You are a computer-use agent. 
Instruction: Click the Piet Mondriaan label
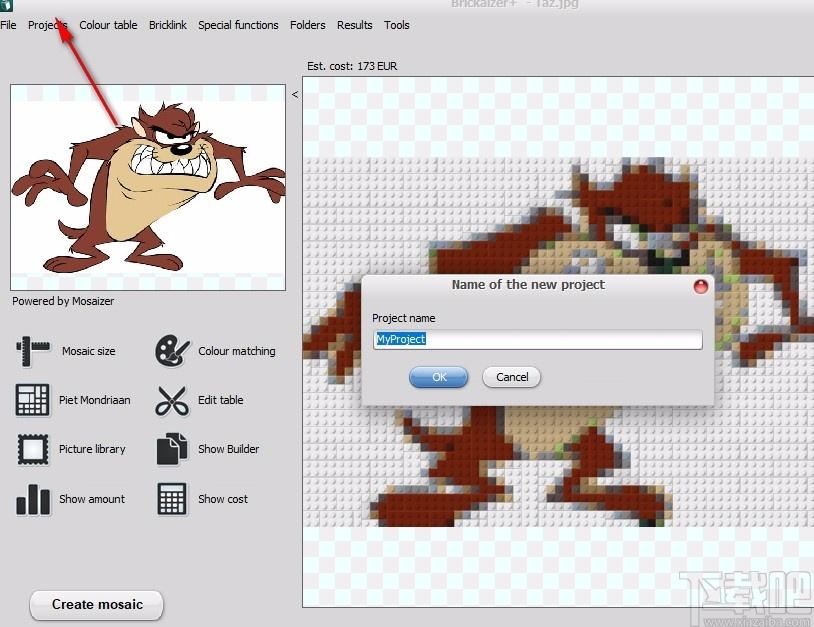pos(94,400)
